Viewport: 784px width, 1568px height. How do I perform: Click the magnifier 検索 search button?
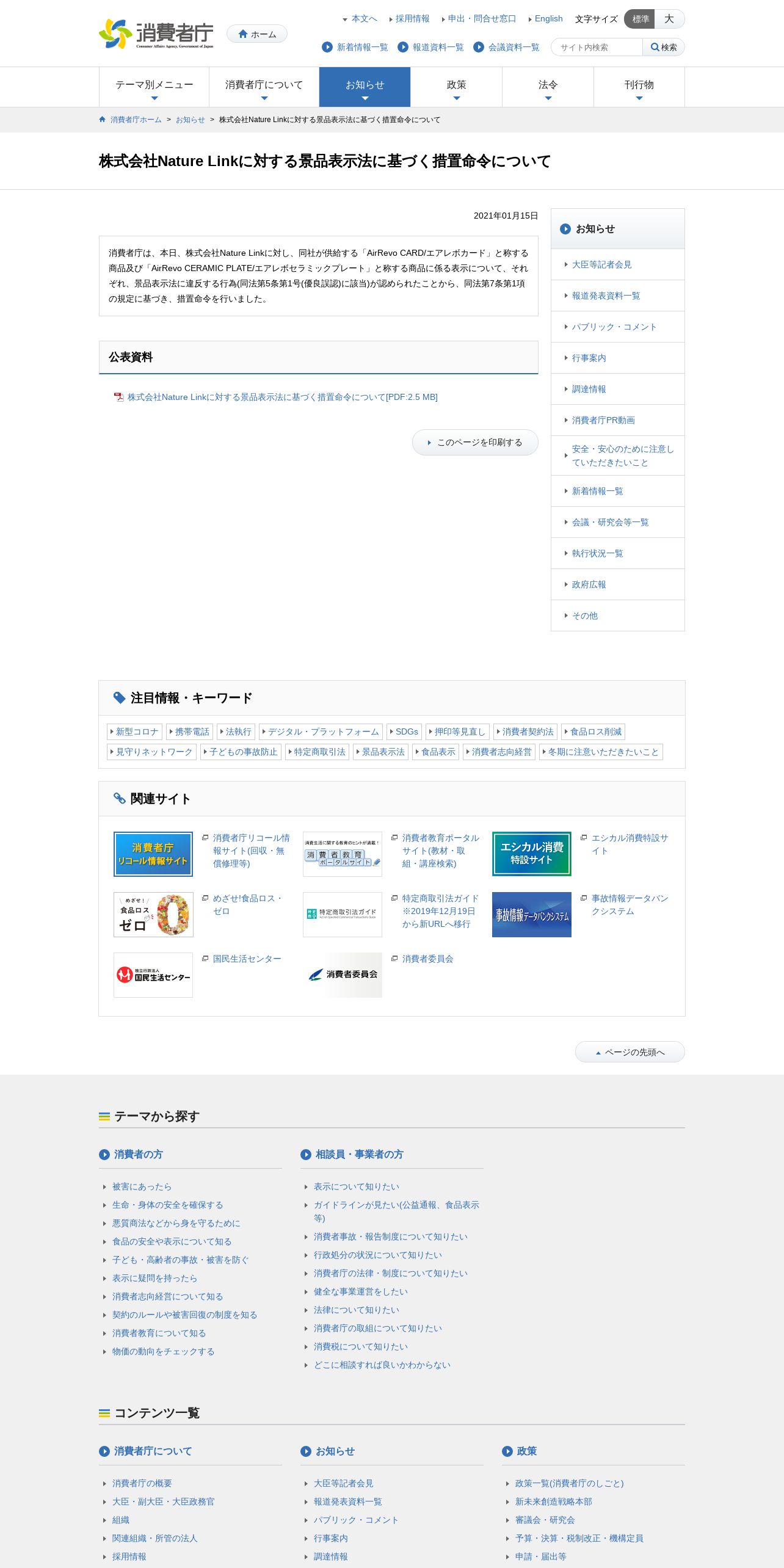[x=664, y=47]
